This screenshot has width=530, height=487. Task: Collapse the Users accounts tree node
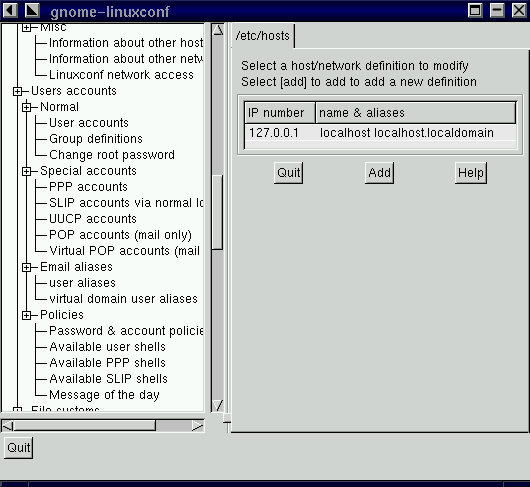(17, 91)
